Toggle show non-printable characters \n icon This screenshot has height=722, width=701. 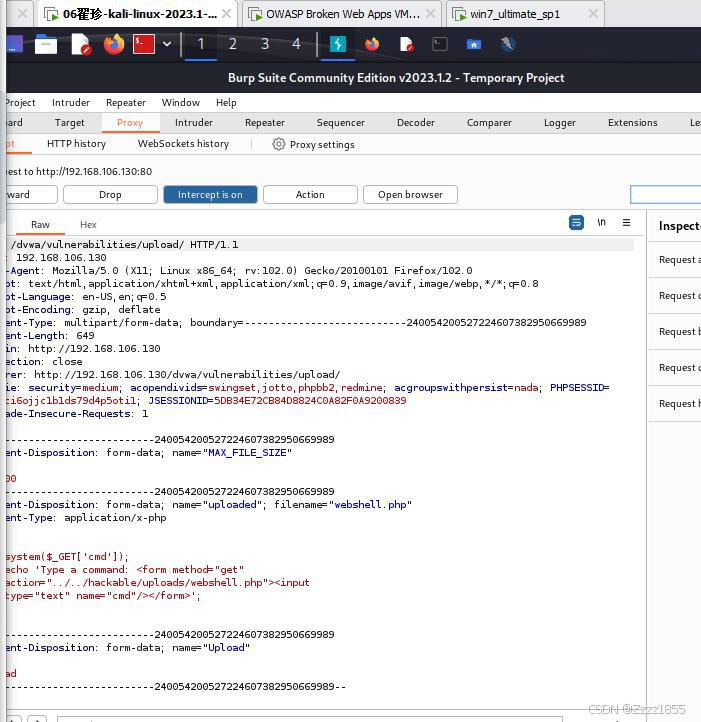coord(602,222)
